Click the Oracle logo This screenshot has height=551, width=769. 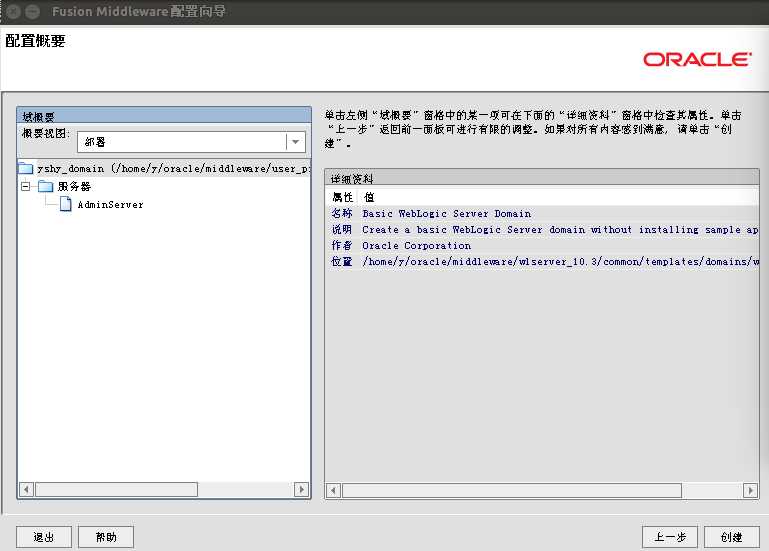[697, 60]
